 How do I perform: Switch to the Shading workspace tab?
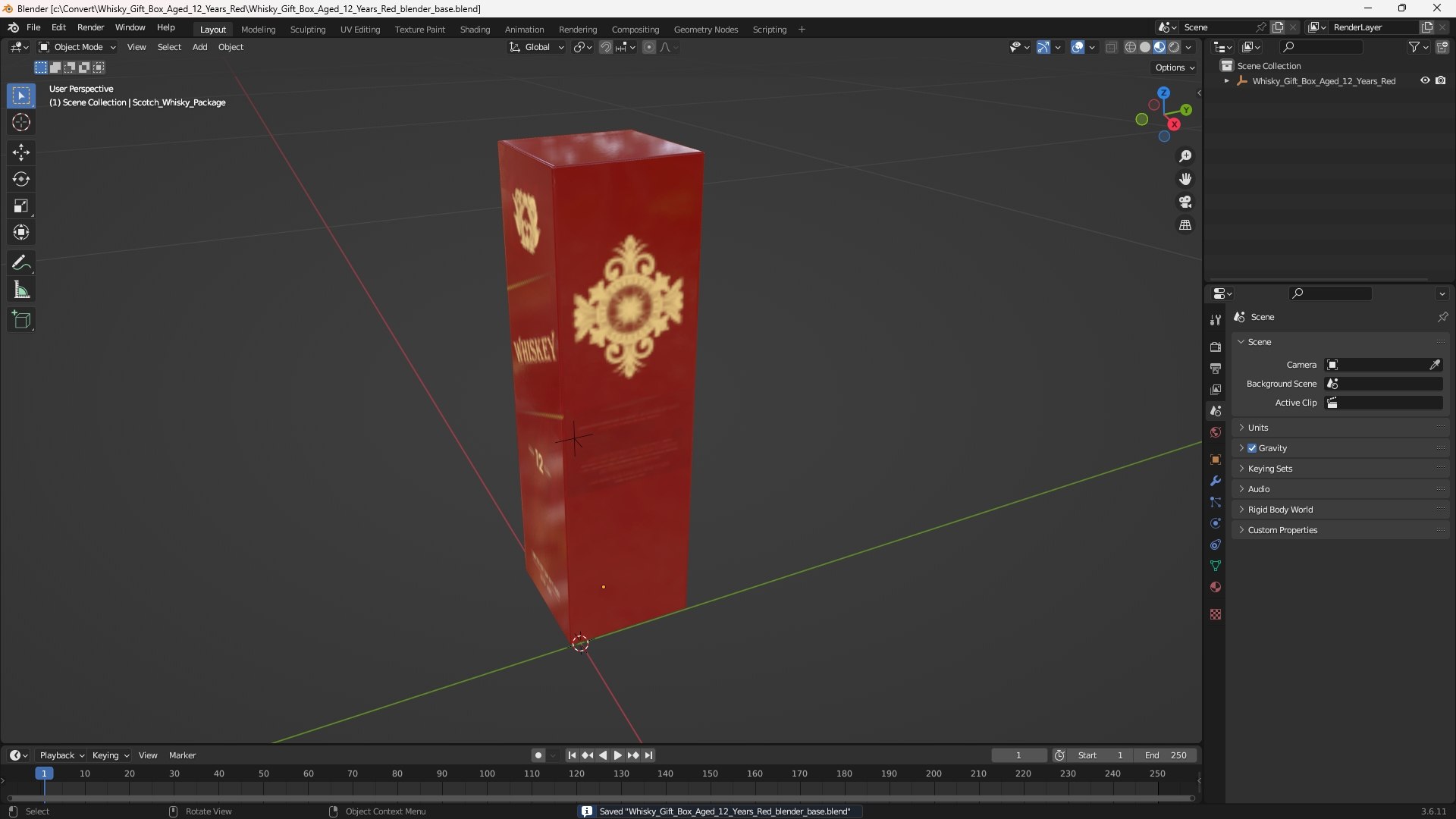tap(475, 30)
